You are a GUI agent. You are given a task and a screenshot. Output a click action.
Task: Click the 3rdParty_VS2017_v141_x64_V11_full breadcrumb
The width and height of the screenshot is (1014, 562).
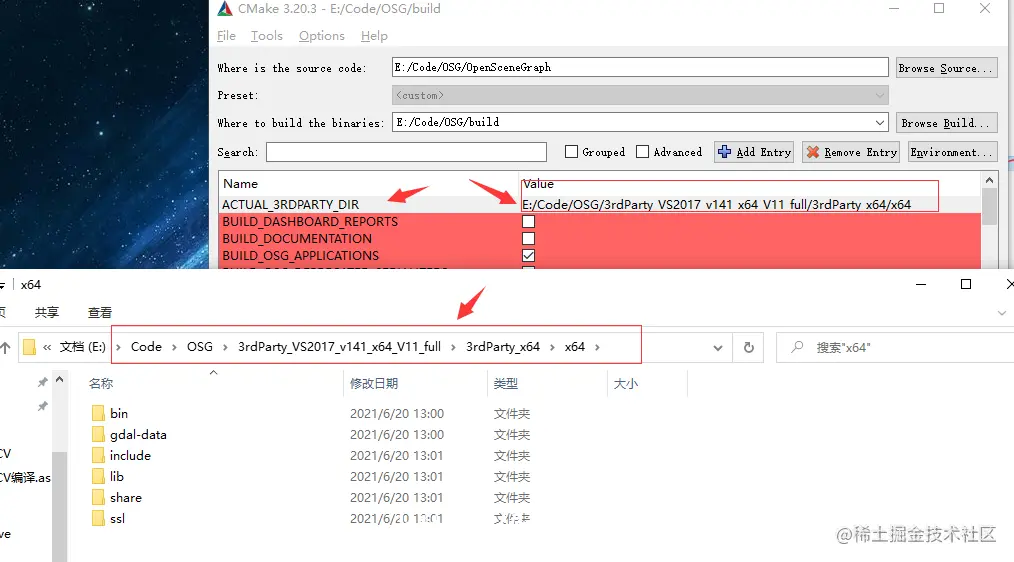pos(340,347)
